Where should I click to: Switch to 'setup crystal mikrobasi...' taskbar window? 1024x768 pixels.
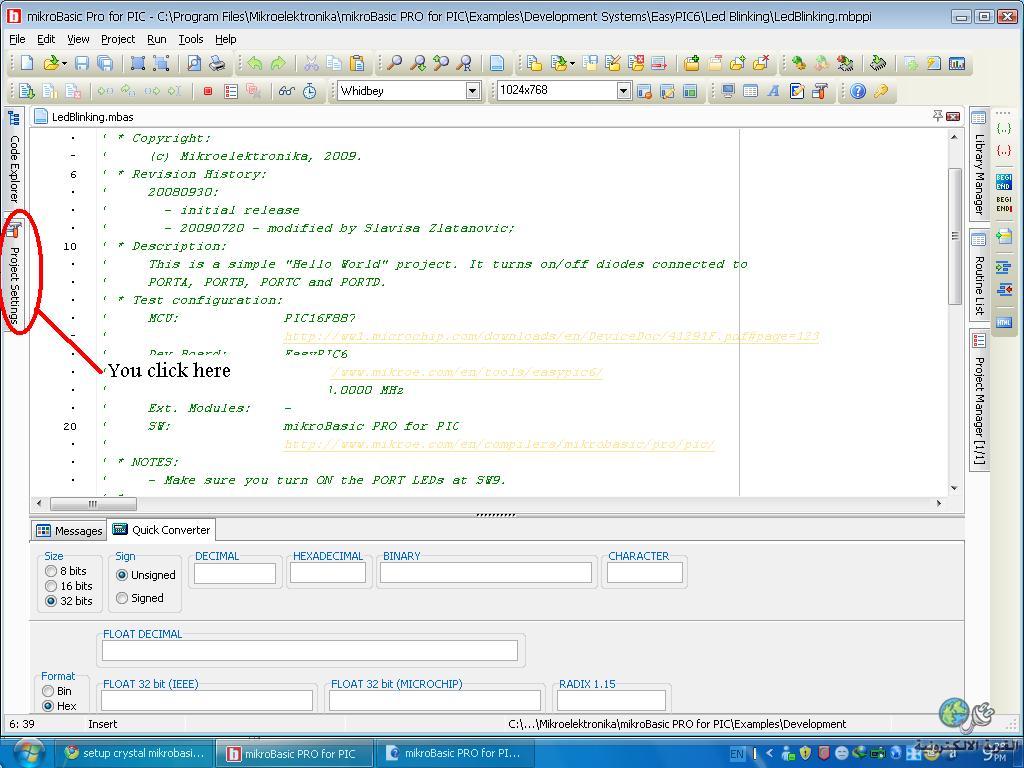[134, 753]
